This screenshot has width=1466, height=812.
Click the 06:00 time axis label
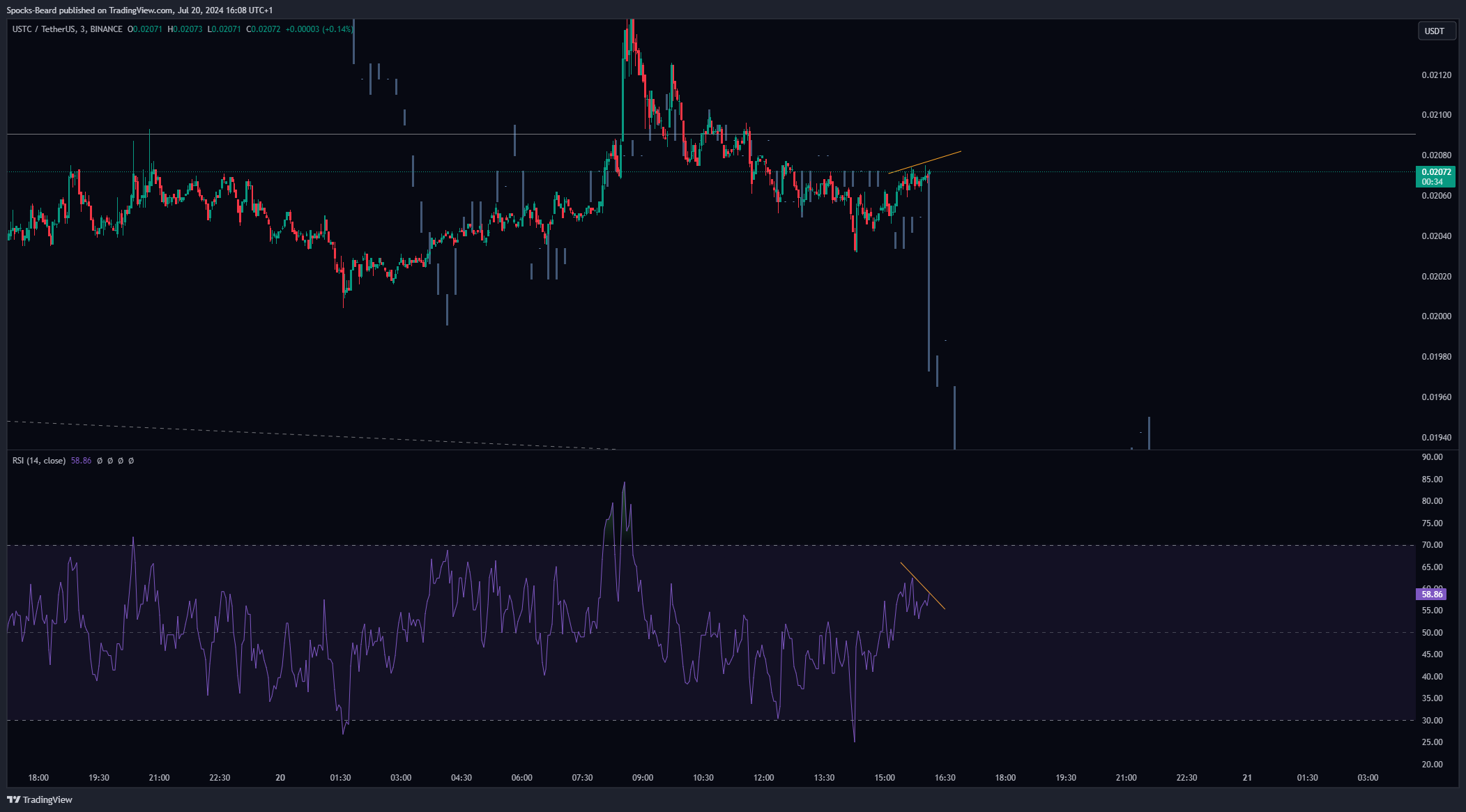[x=521, y=778]
